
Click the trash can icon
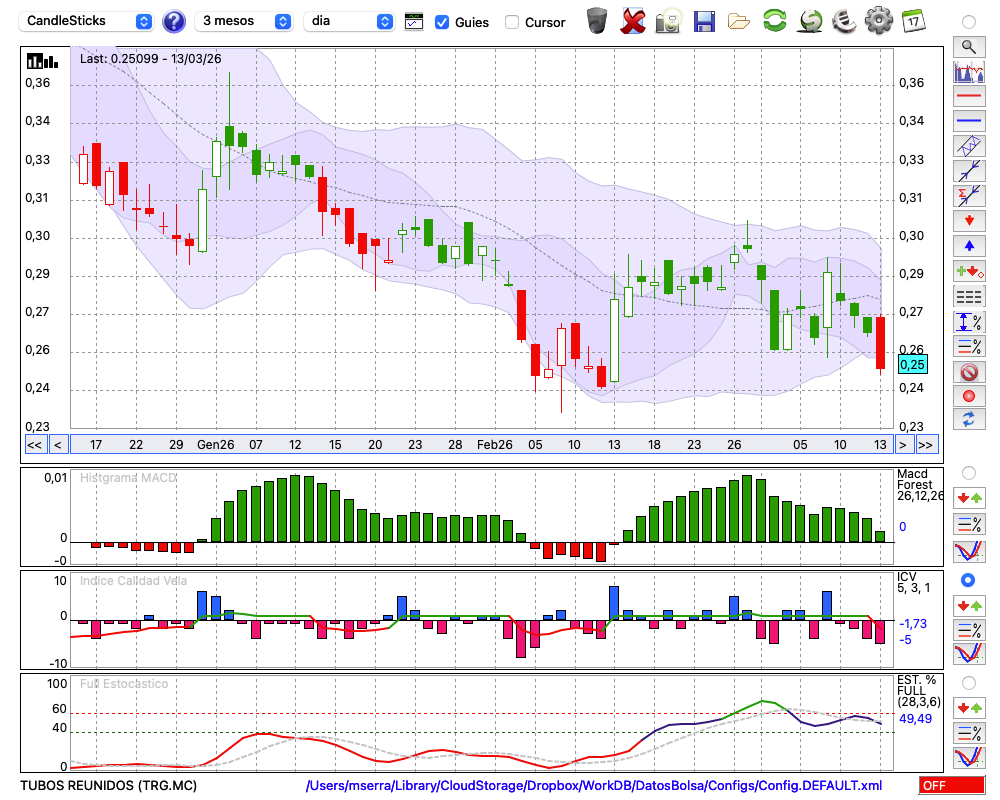[x=597, y=20]
